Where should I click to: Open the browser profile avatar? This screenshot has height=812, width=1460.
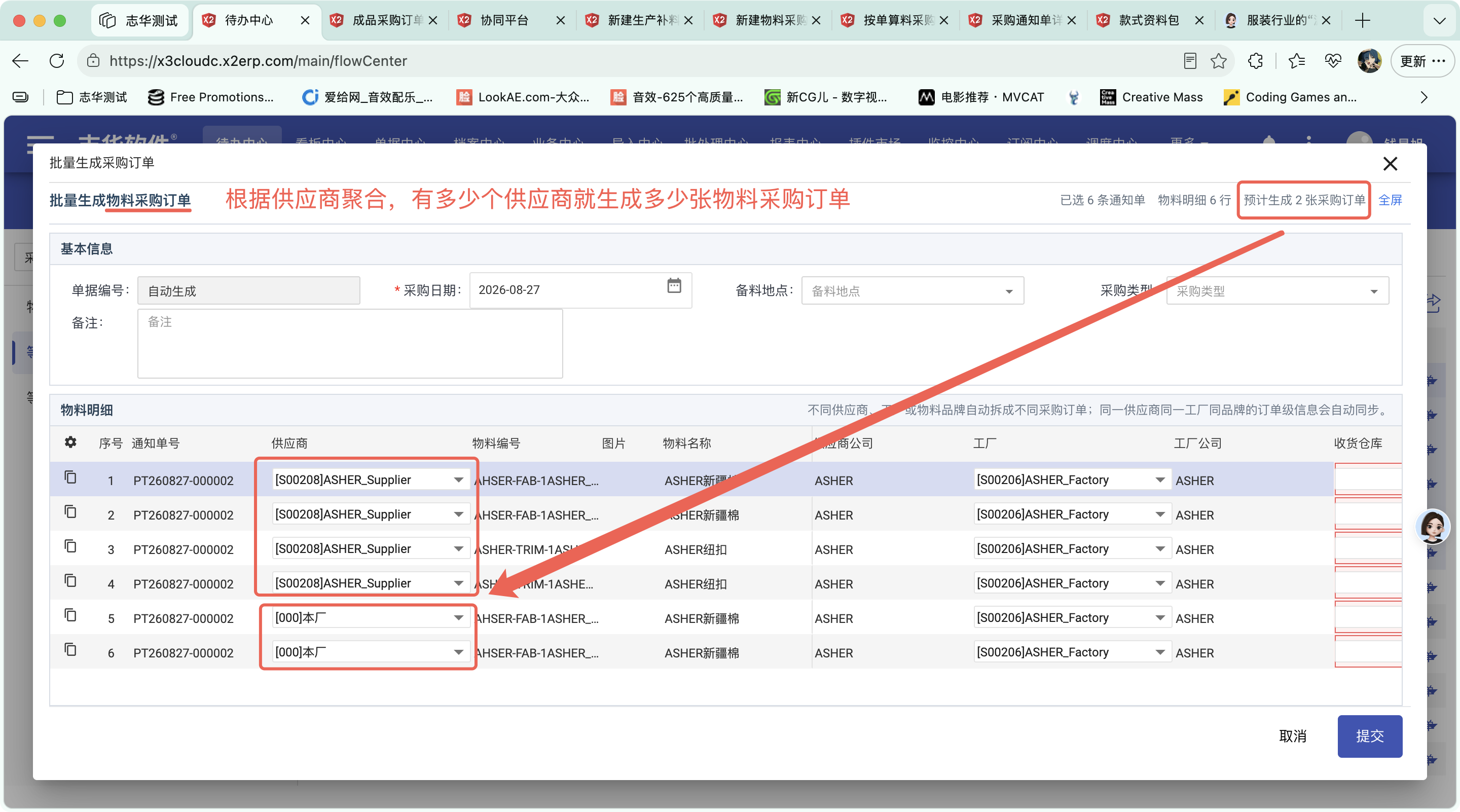[1369, 61]
